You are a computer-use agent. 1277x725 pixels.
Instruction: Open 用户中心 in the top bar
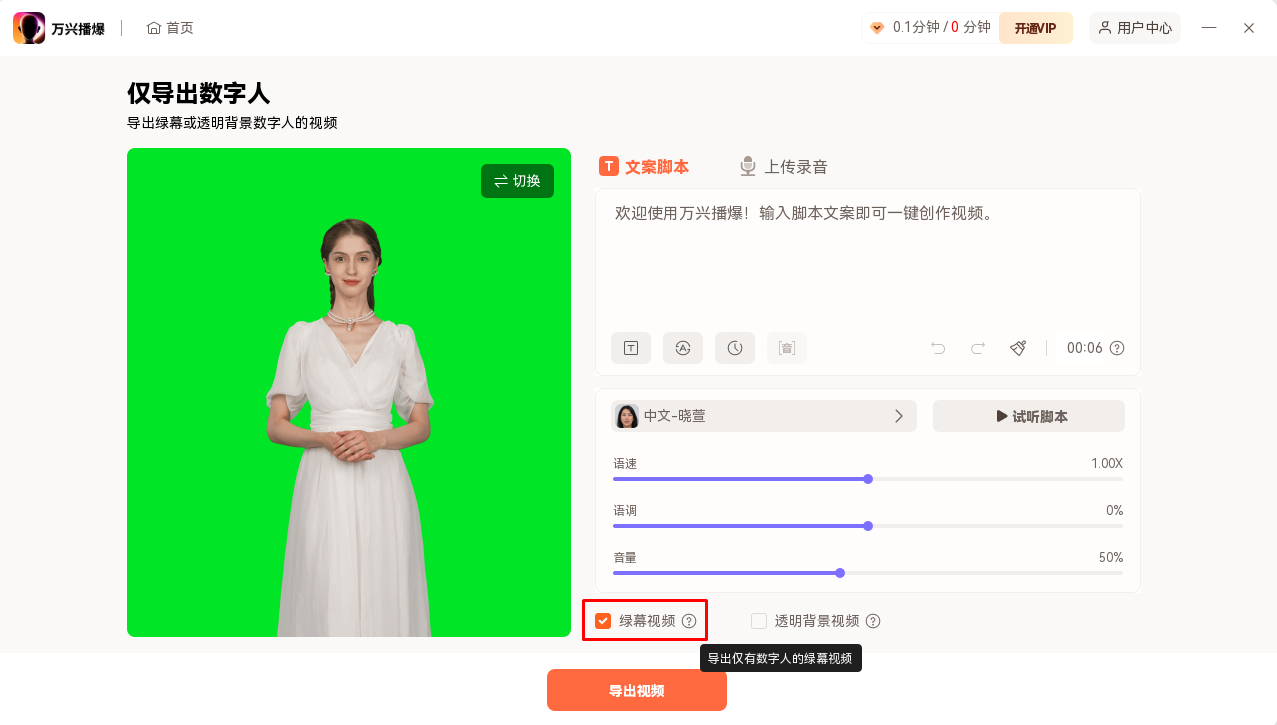point(1134,27)
